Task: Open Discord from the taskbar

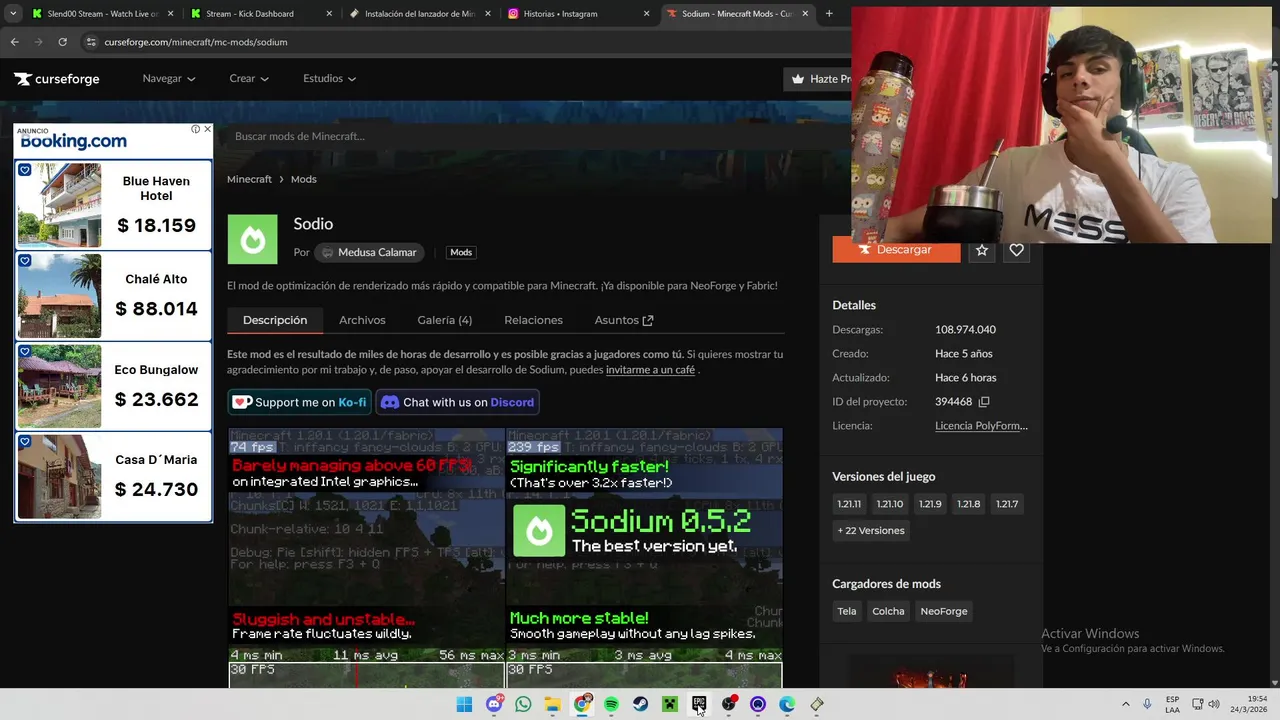Action: click(x=494, y=705)
